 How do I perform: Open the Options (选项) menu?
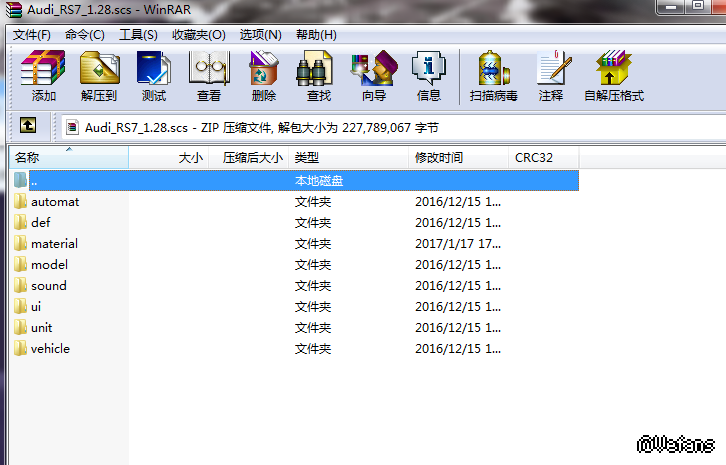pos(260,35)
